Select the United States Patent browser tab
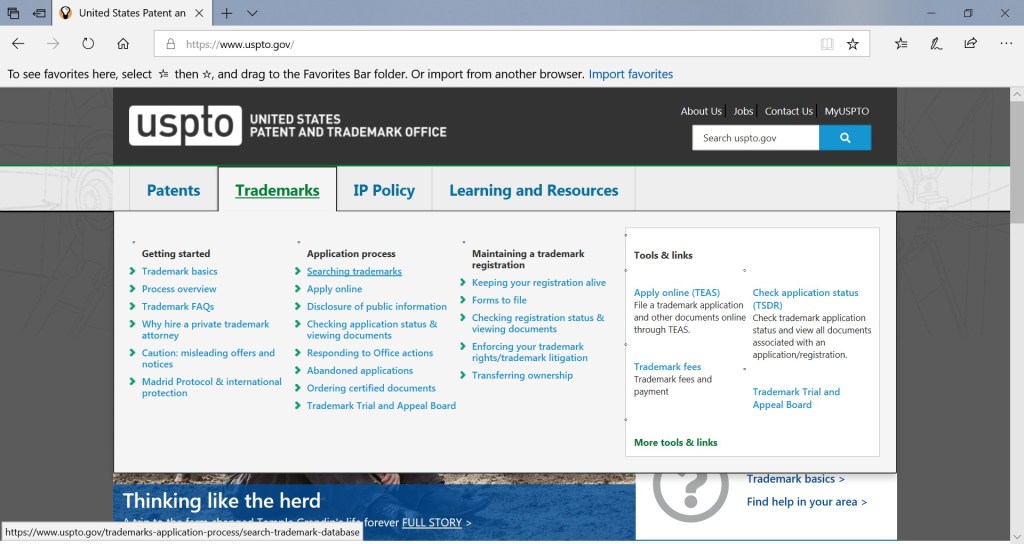 click(x=131, y=13)
